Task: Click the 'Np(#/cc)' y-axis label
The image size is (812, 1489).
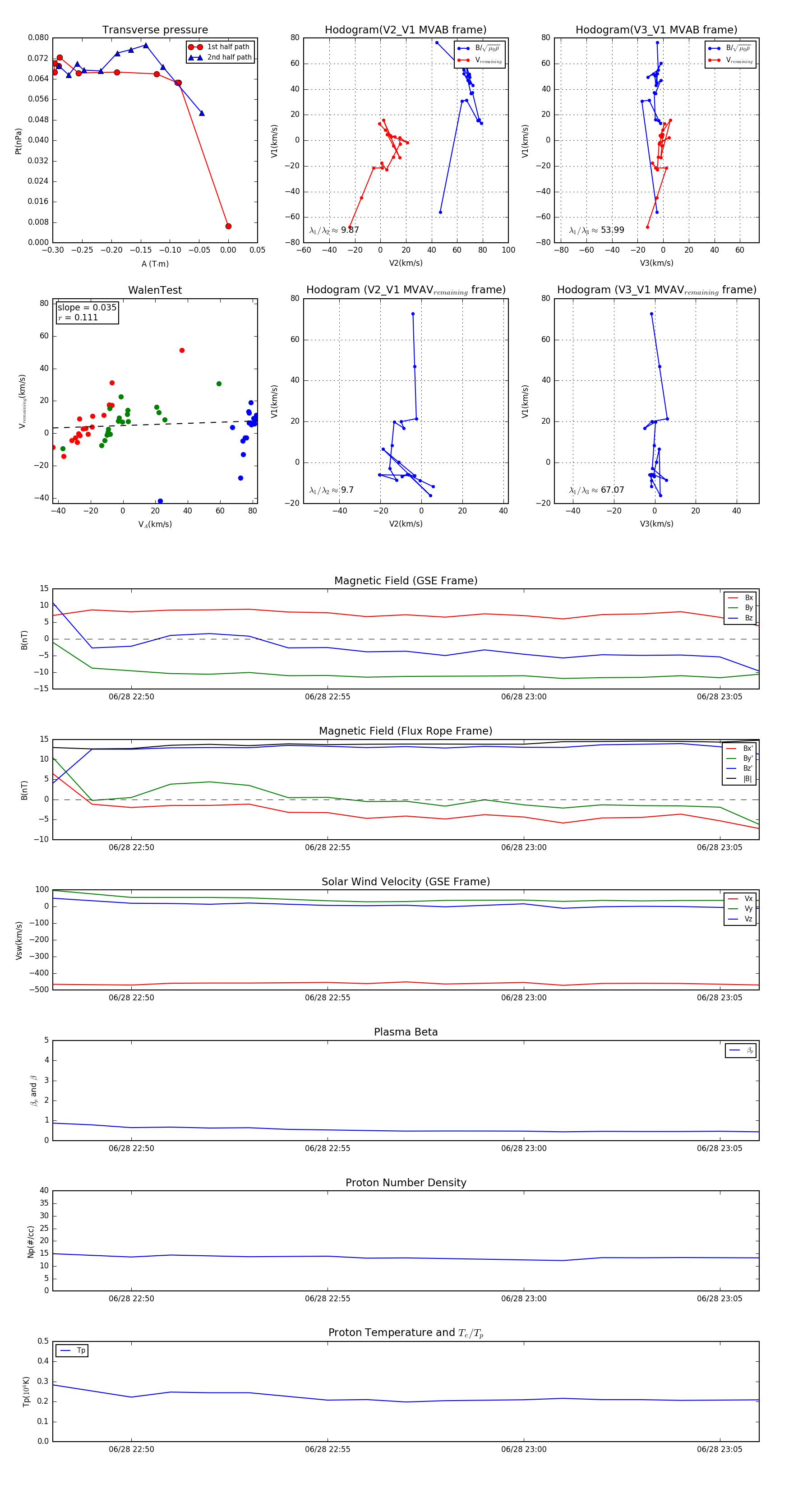Action: [x=31, y=1241]
